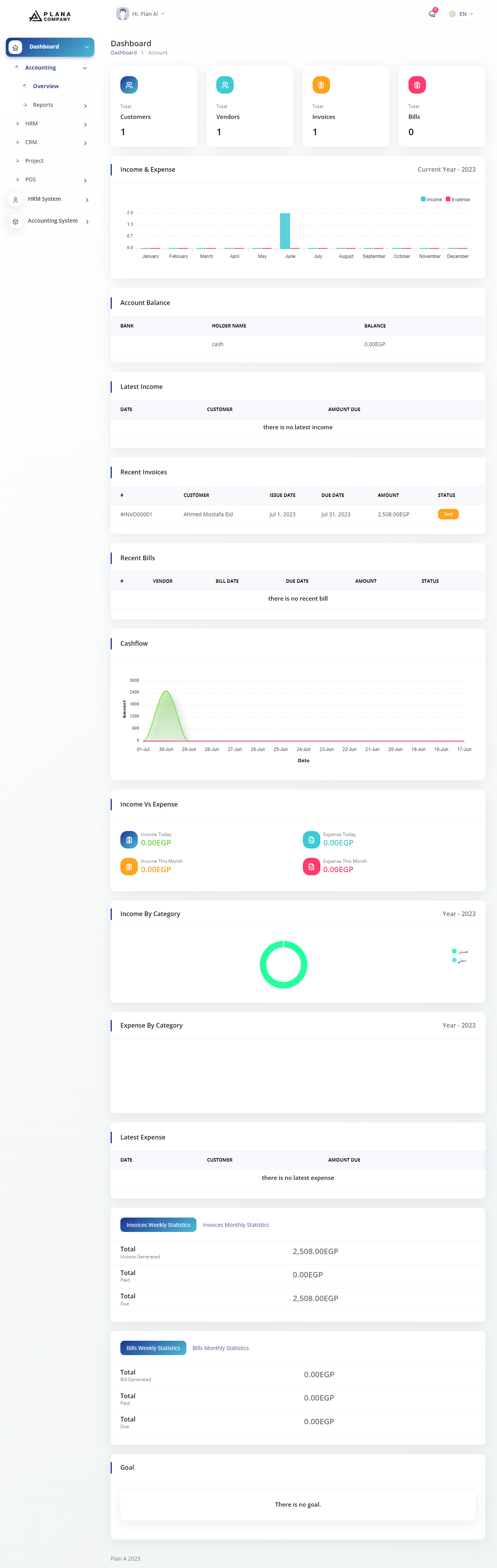This screenshot has height=1568, width=497.
Task: Click the Total Vendors icon
Action: (x=224, y=85)
